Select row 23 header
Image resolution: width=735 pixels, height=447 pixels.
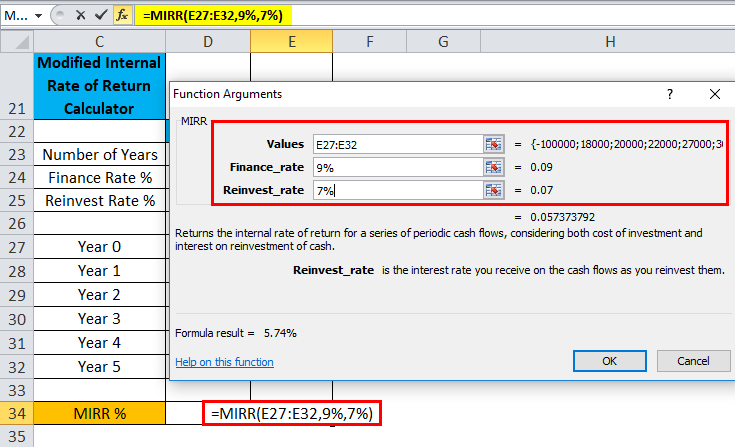pos(17,154)
